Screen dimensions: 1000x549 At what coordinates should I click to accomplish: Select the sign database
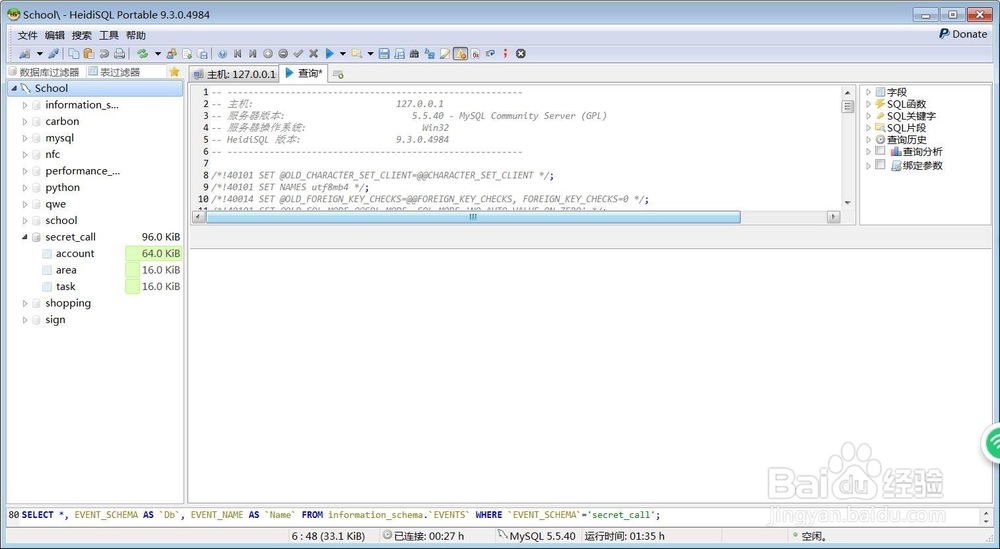point(55,319)
